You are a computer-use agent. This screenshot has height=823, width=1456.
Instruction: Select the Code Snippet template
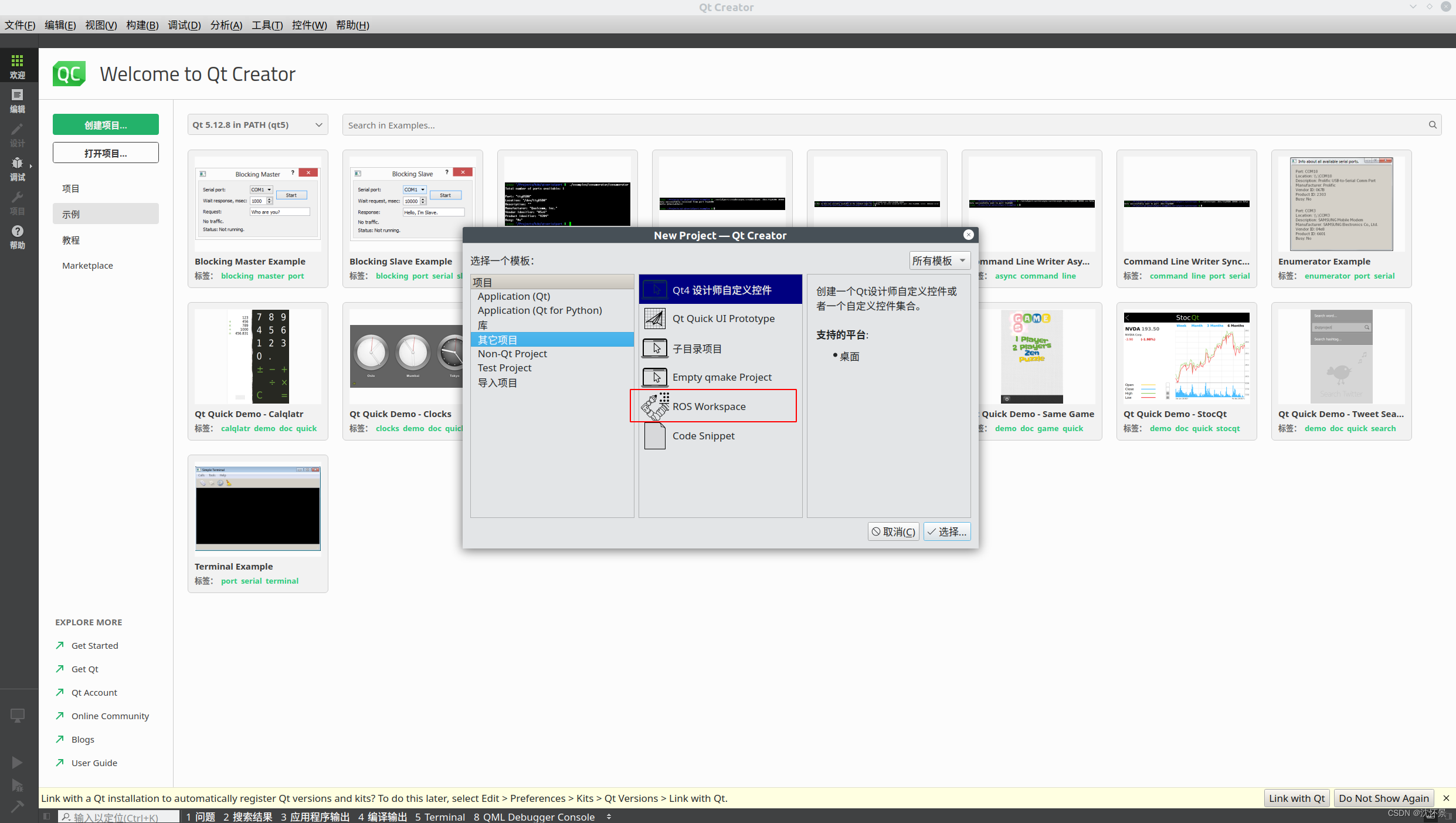[703, 435]
